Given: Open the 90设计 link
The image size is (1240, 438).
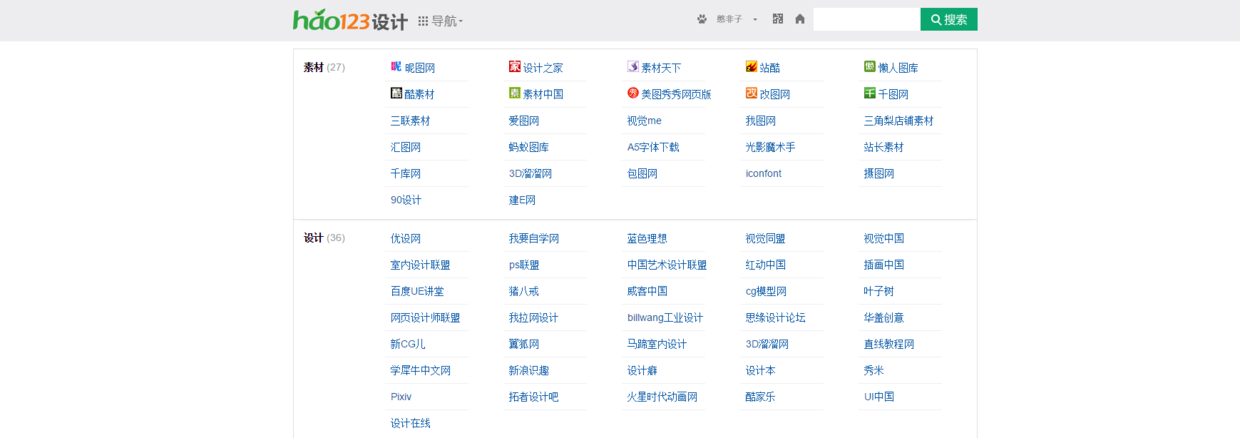Looking at the screenshot, I should click(x=406, y=200).
